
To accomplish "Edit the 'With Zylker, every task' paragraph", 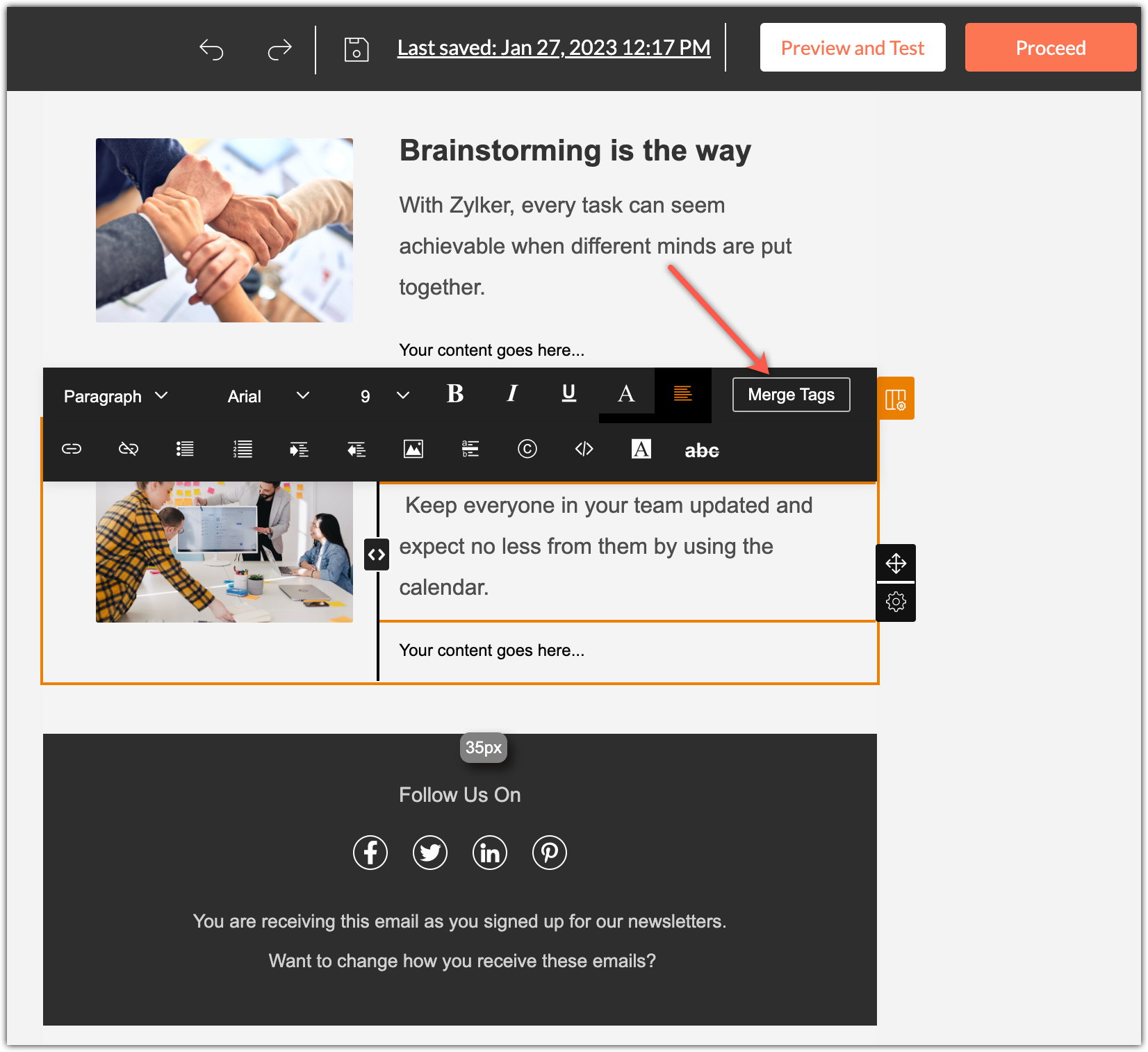I will [x=596, y=246].
